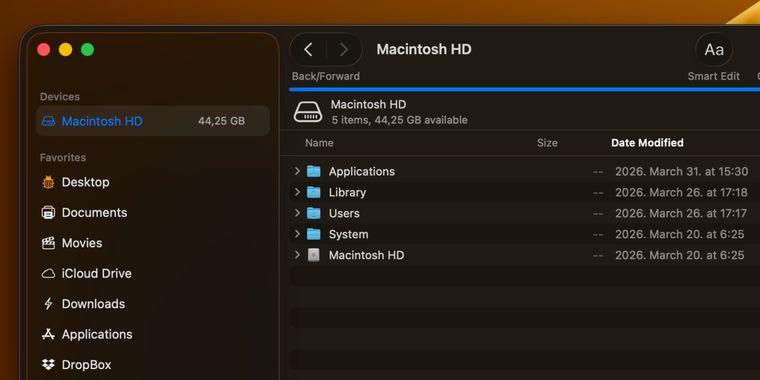Click the blue disk usage progress bar
Image resolution: width=760 pixels, height=380 pixels.
tap(524, 90)
